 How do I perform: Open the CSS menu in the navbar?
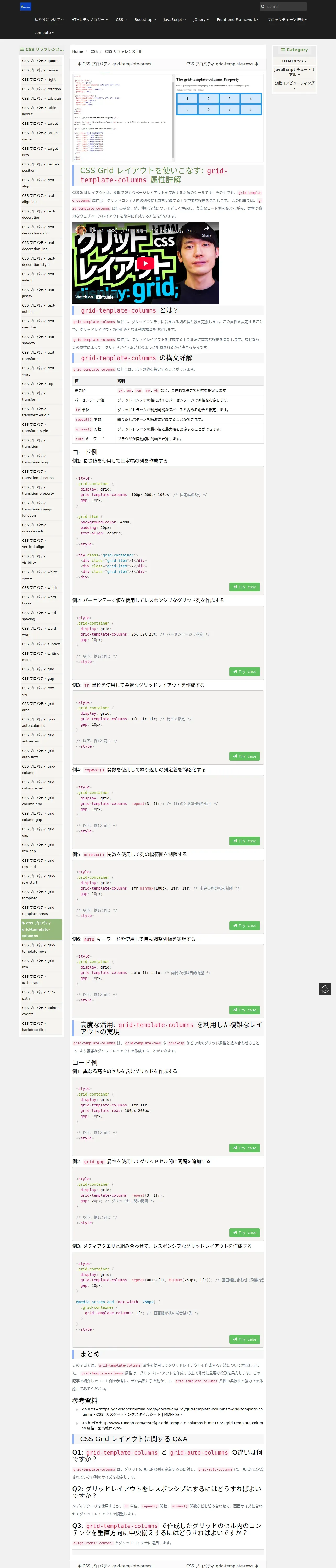click(121, 20)
